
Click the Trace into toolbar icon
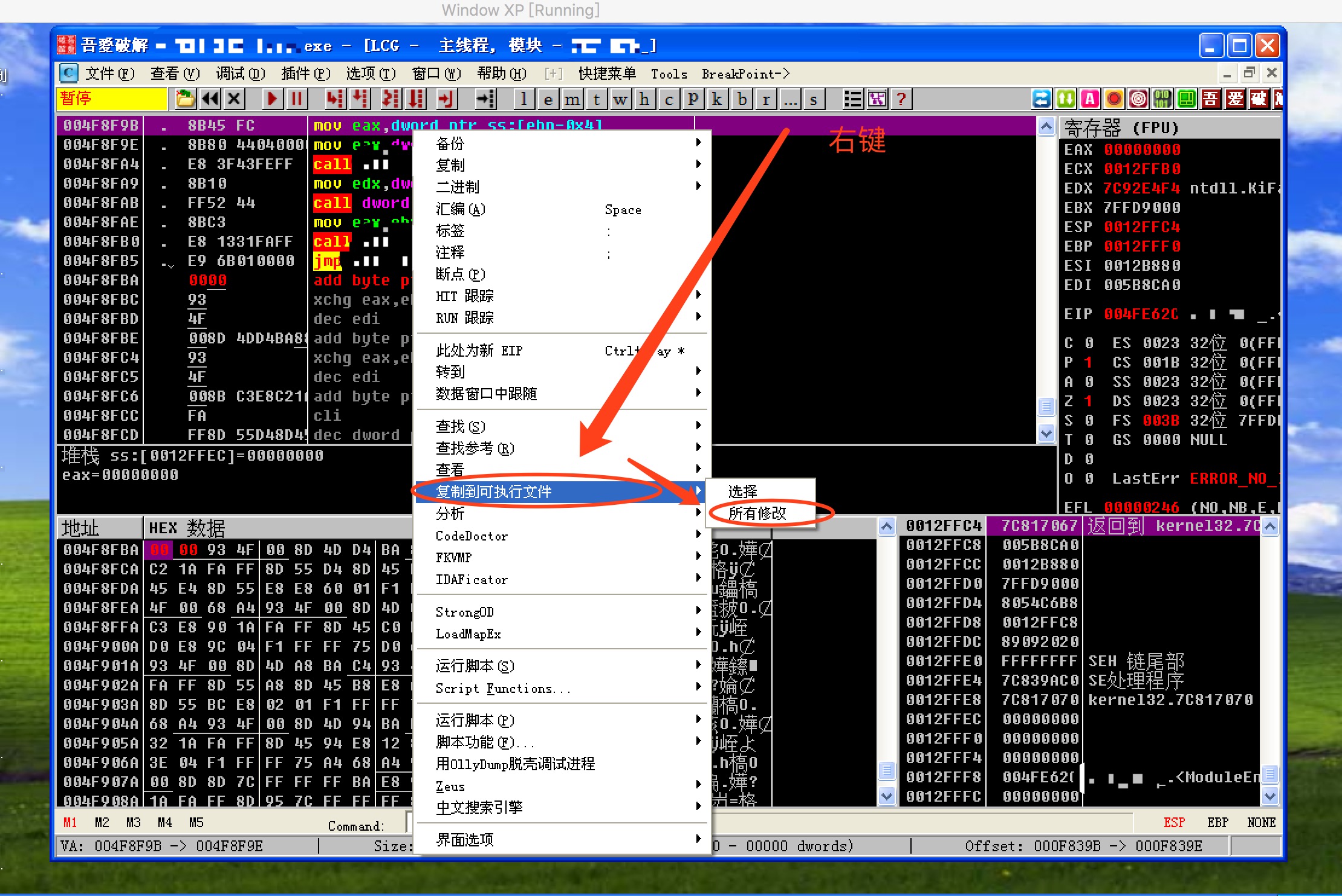point(391,99)
